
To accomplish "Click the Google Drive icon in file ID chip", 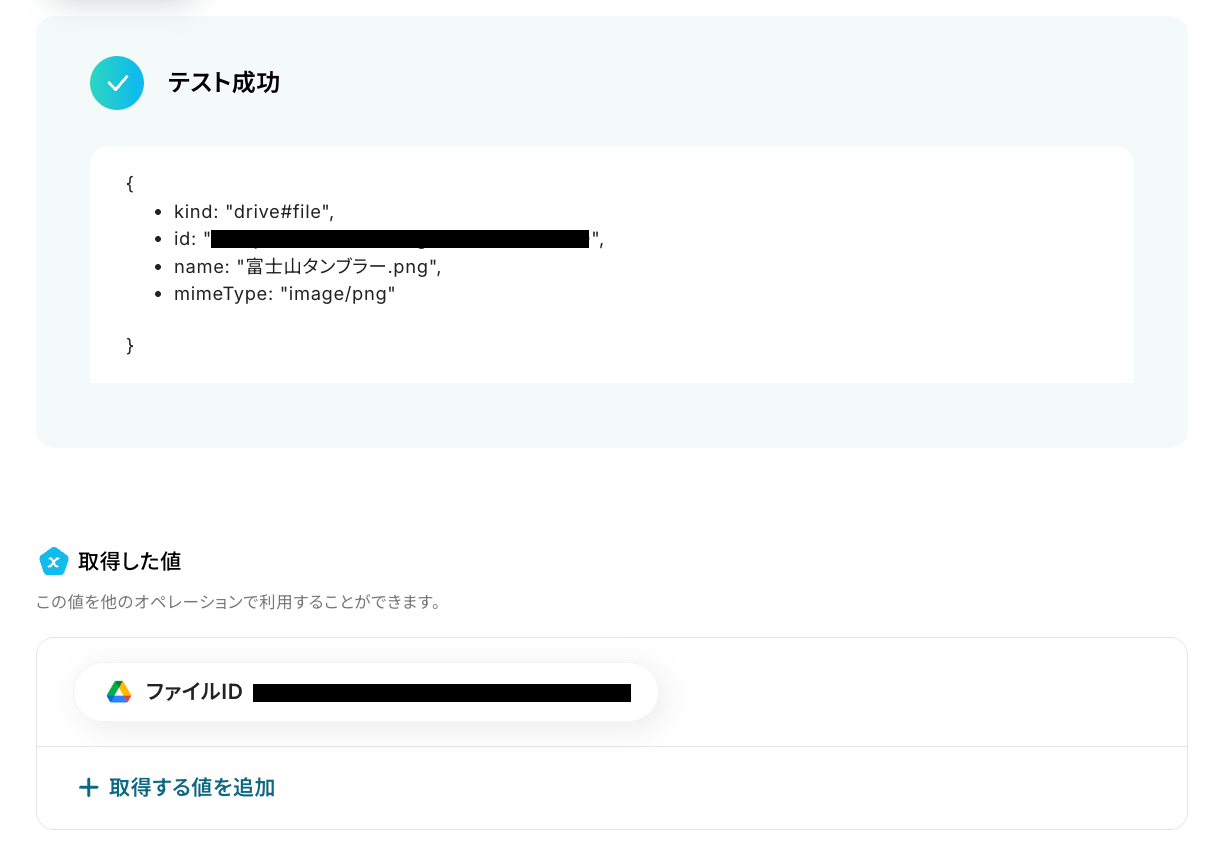I will 119,692.
